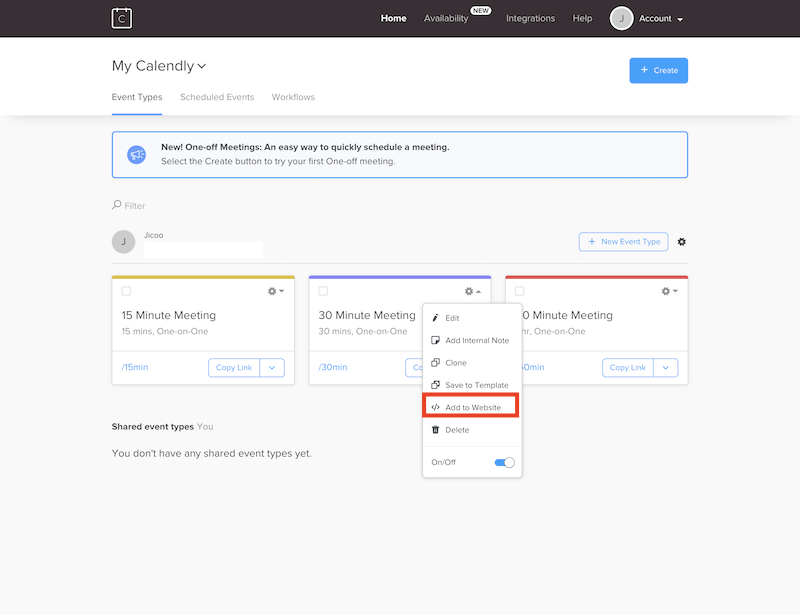
Task: Select 15 Minute Meeting checkbox
Action: point(126,291)
